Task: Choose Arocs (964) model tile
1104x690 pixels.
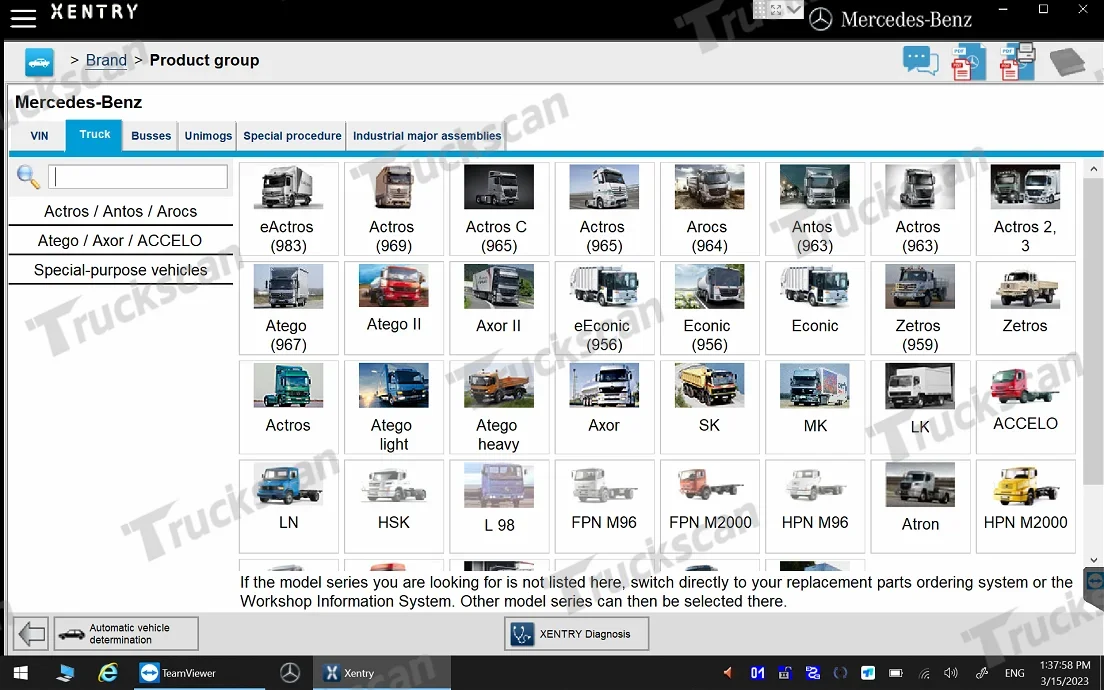Action: [x=709, y=209]
